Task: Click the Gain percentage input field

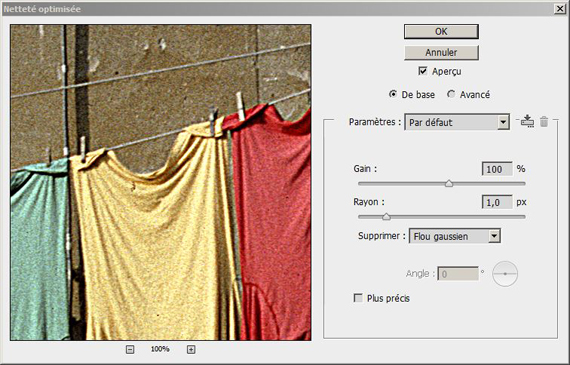Action: tap(497, 169)
